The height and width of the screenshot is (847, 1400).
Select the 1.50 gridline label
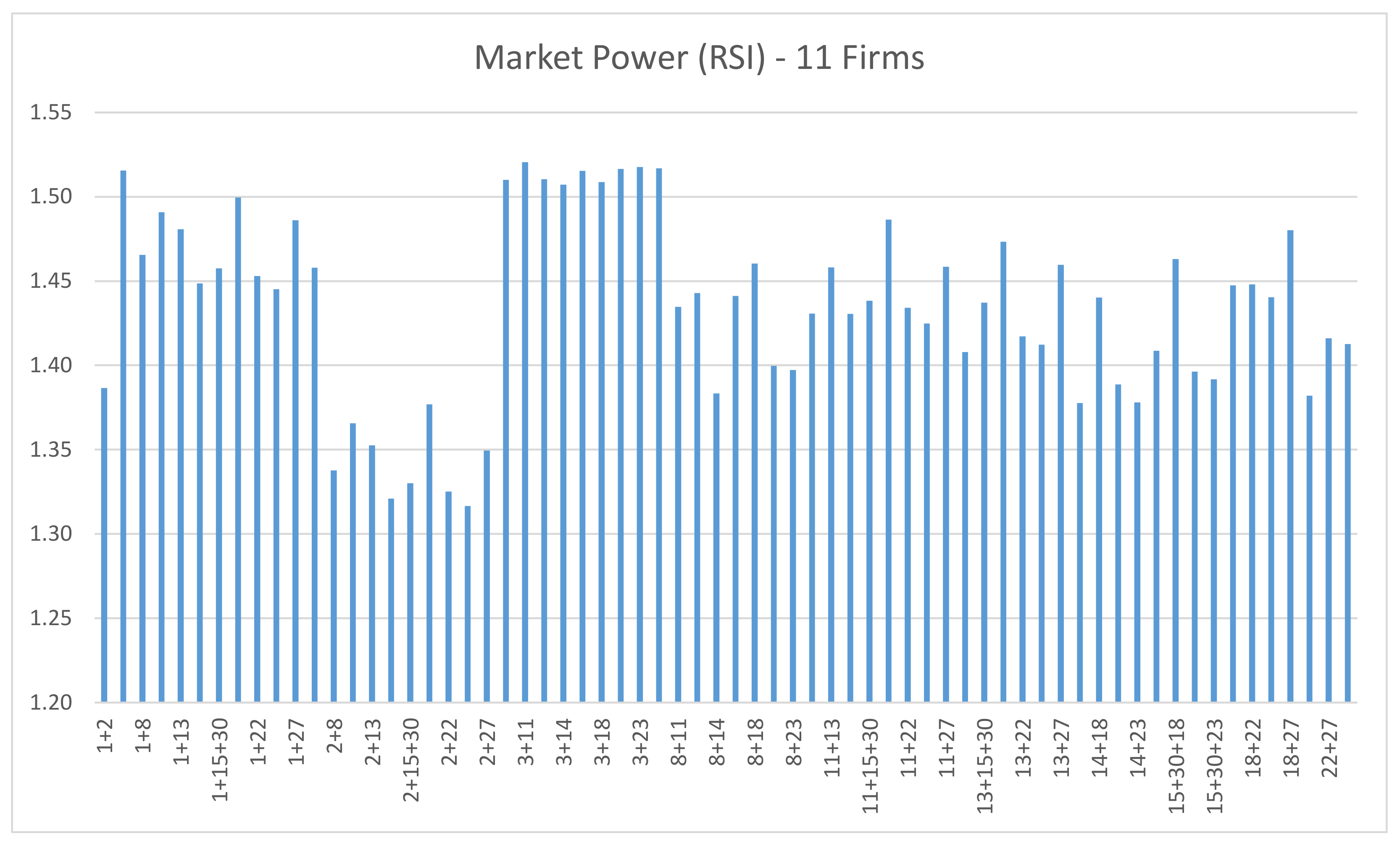(50, 197)
